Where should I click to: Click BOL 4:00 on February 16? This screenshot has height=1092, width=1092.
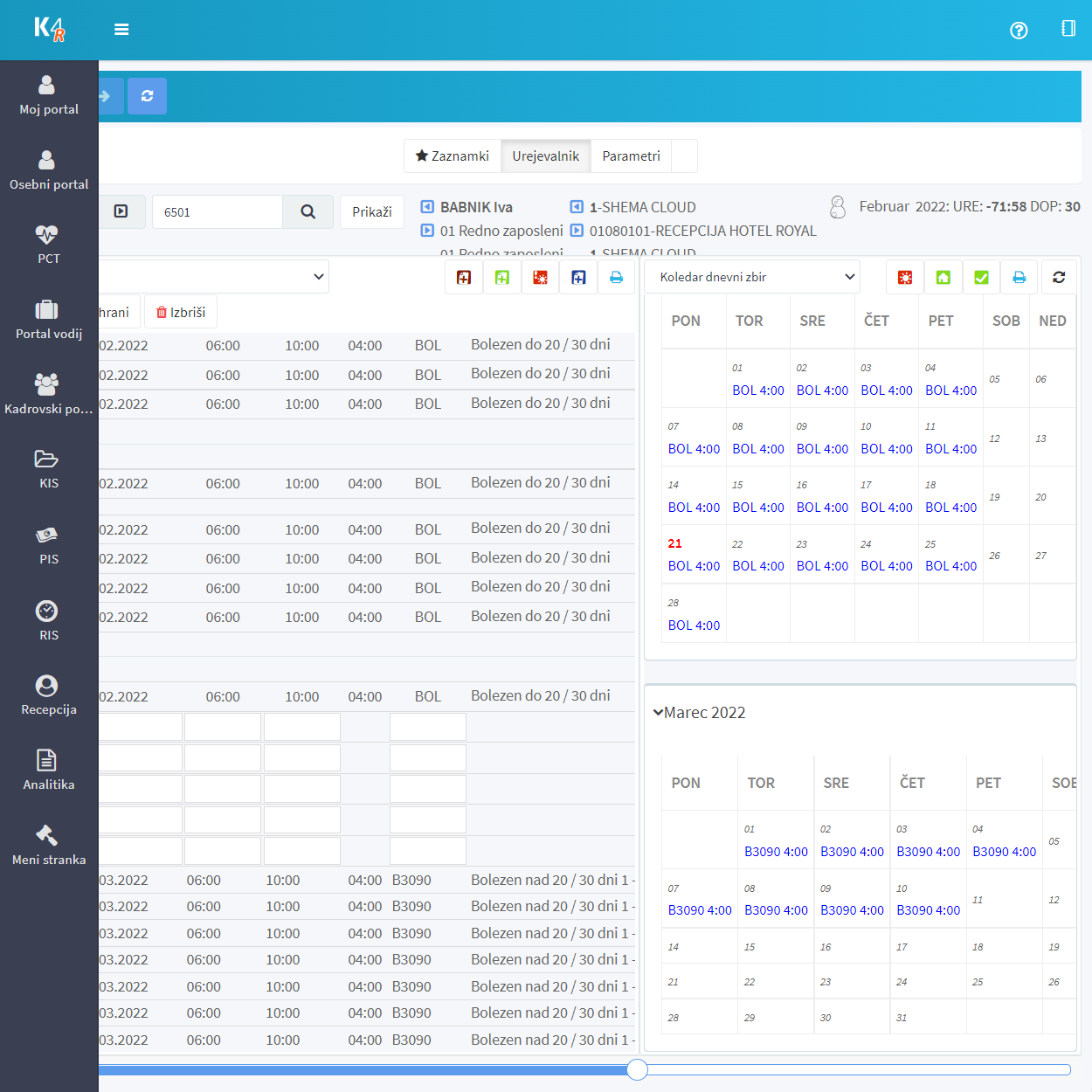point(822,508)
